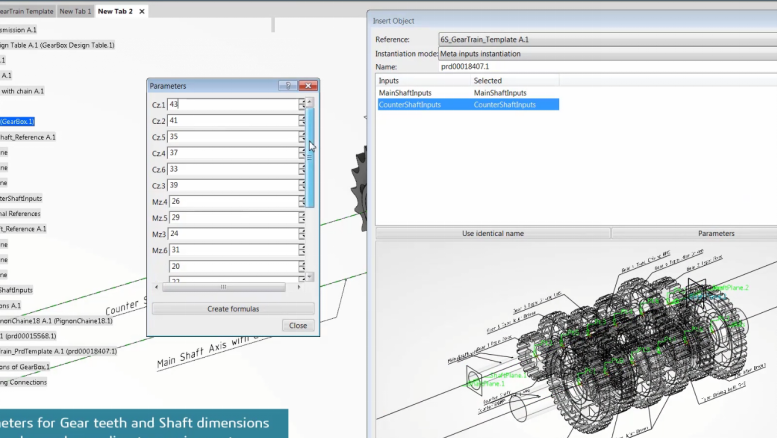
Task: Click the Cz.3 value field
Action: [233, 185]
